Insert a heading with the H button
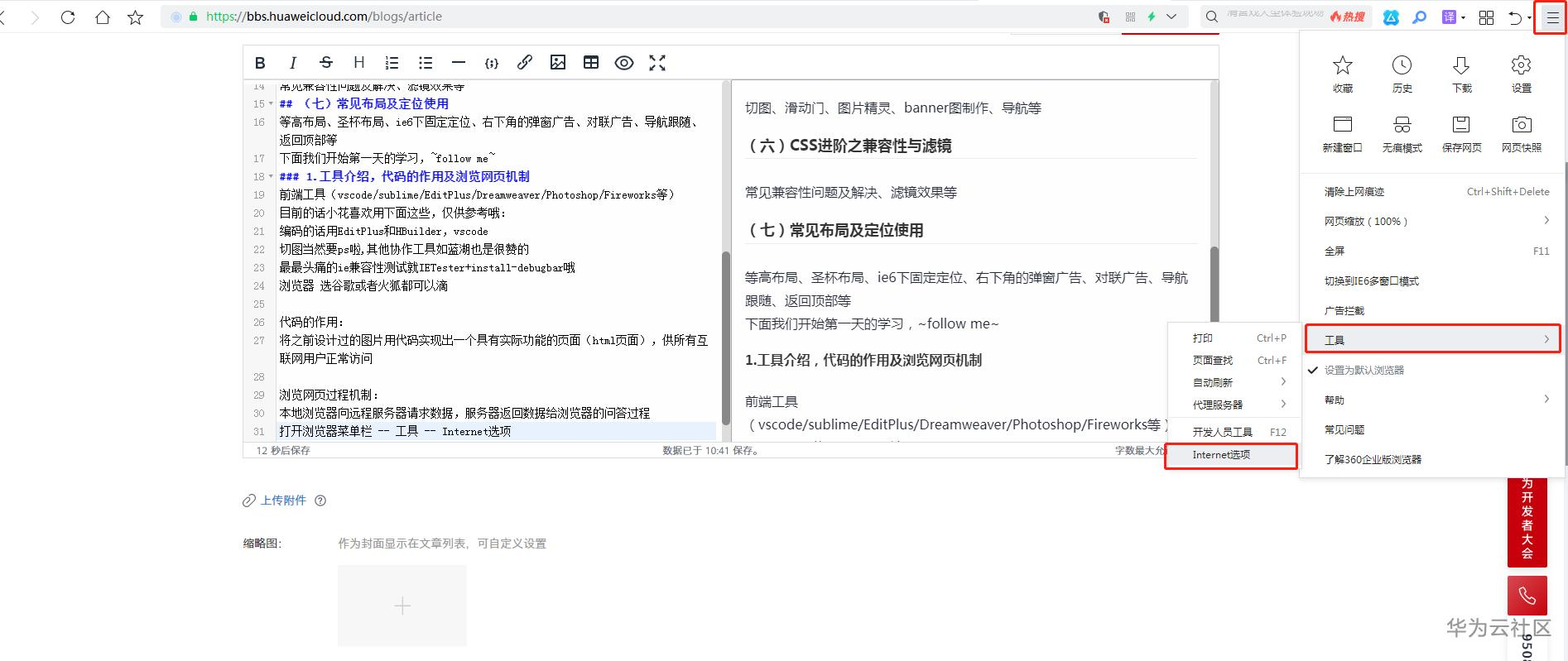This screenshot has width=1568, height=661. (358, 63)
